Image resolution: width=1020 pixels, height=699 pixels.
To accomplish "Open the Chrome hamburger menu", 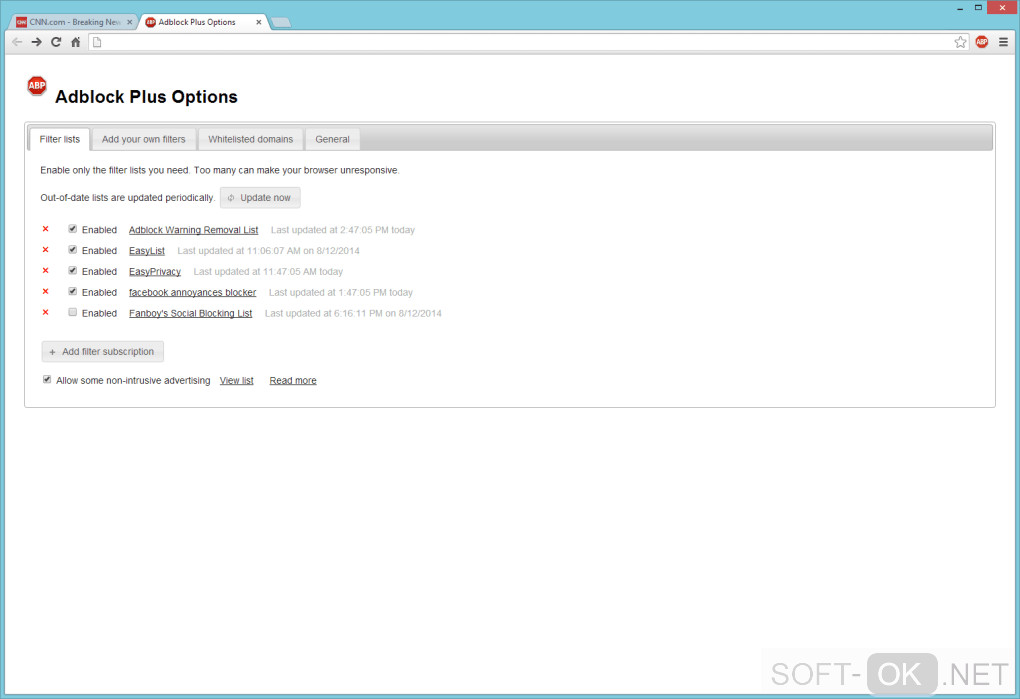I will click(1003, 42).
